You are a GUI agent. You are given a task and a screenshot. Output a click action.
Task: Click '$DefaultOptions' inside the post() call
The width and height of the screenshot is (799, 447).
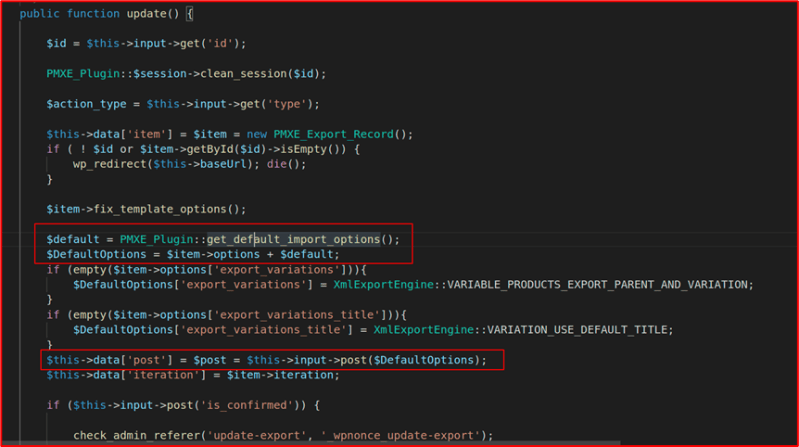(x=423, y=360)
